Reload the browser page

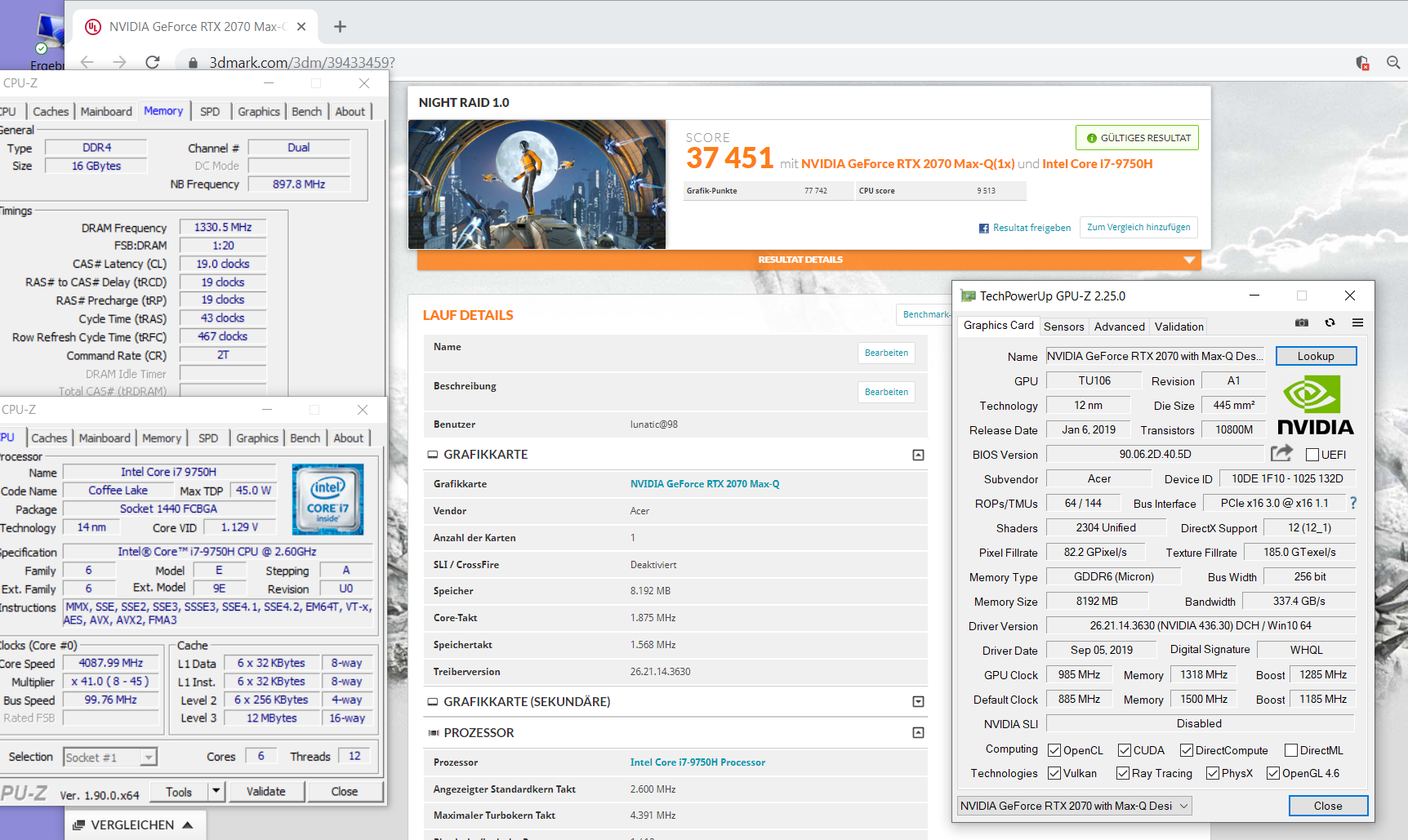pyautogui.click(x=152, y=62)
